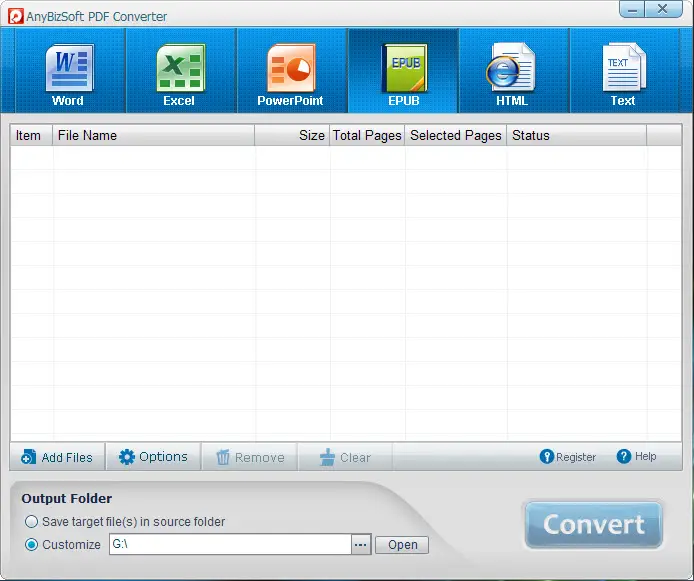The width and height of the screenshot is (694, 581).
Task: Clear the file list
Action: tap(345, 457)
